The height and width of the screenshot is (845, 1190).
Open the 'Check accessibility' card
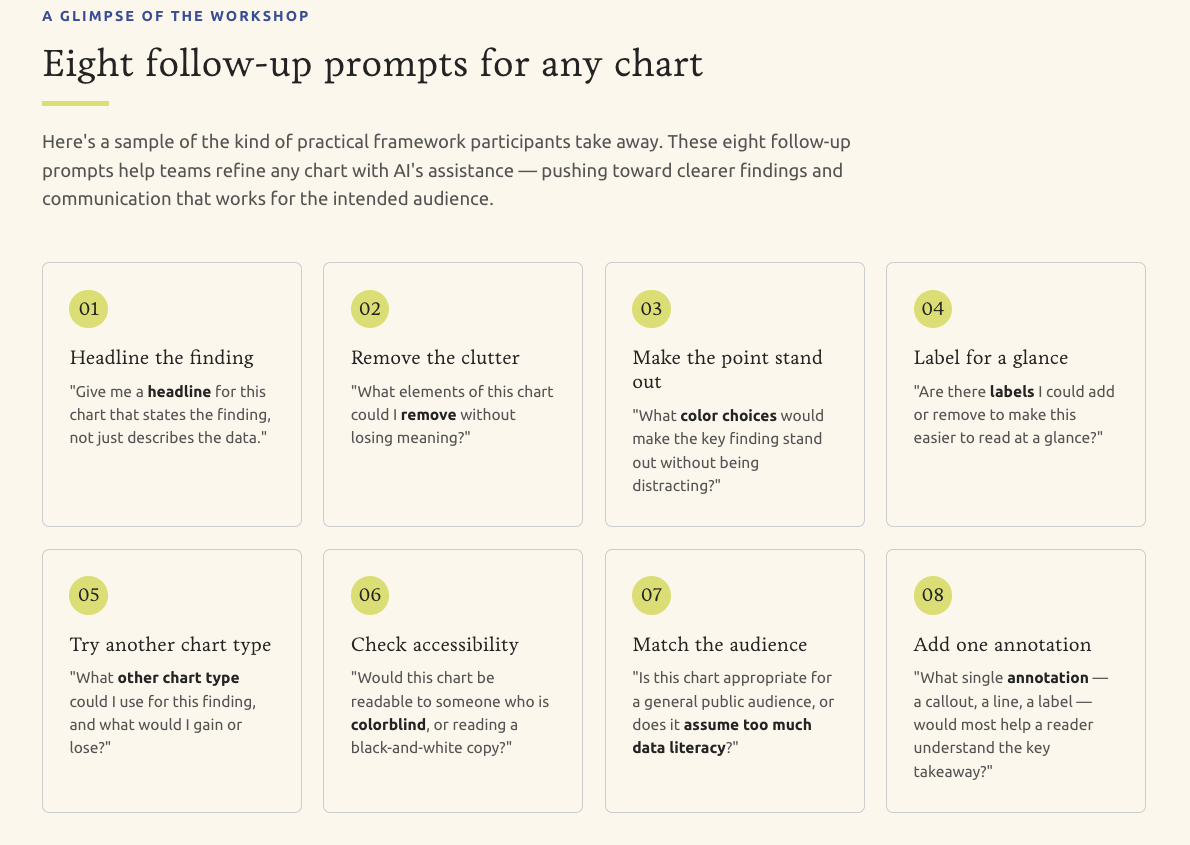pos(453,681)
